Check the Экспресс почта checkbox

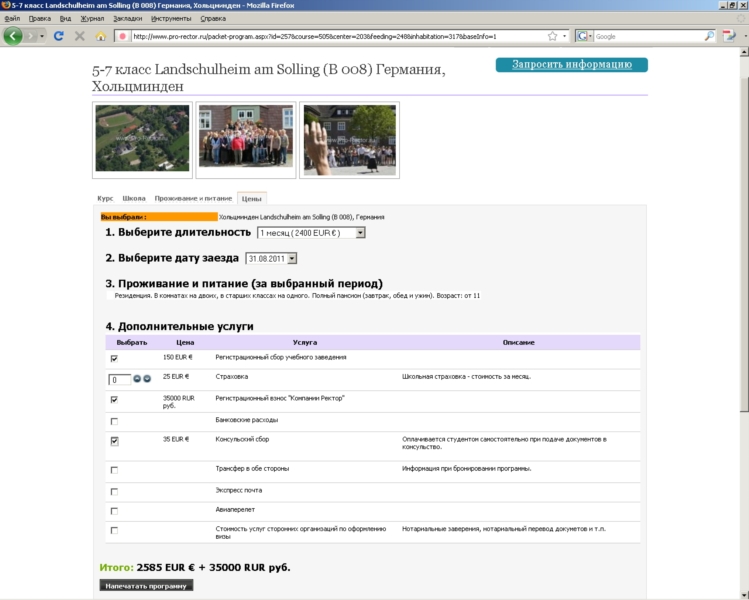(114, 492)
